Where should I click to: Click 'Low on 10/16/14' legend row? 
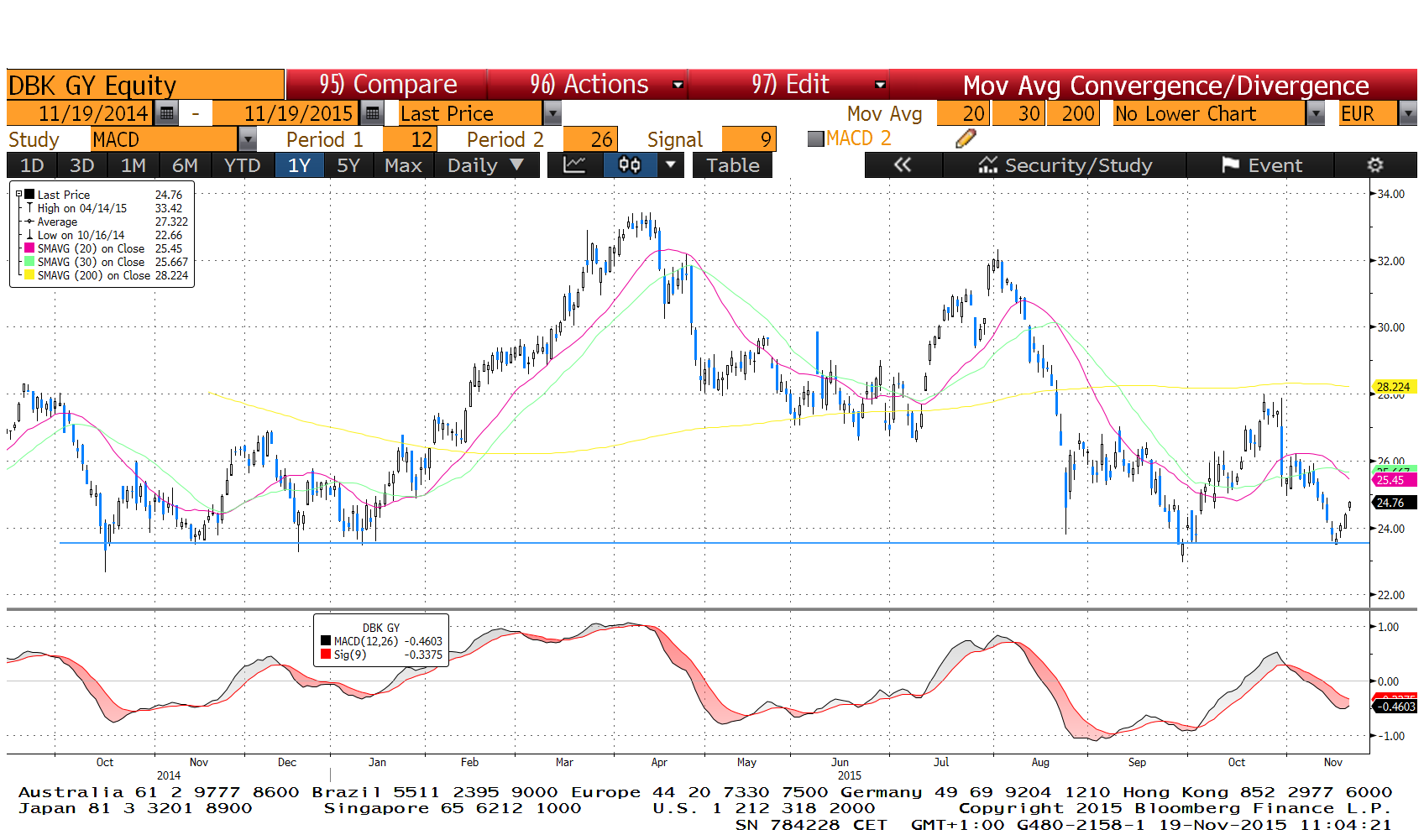[x=101, y=235]
